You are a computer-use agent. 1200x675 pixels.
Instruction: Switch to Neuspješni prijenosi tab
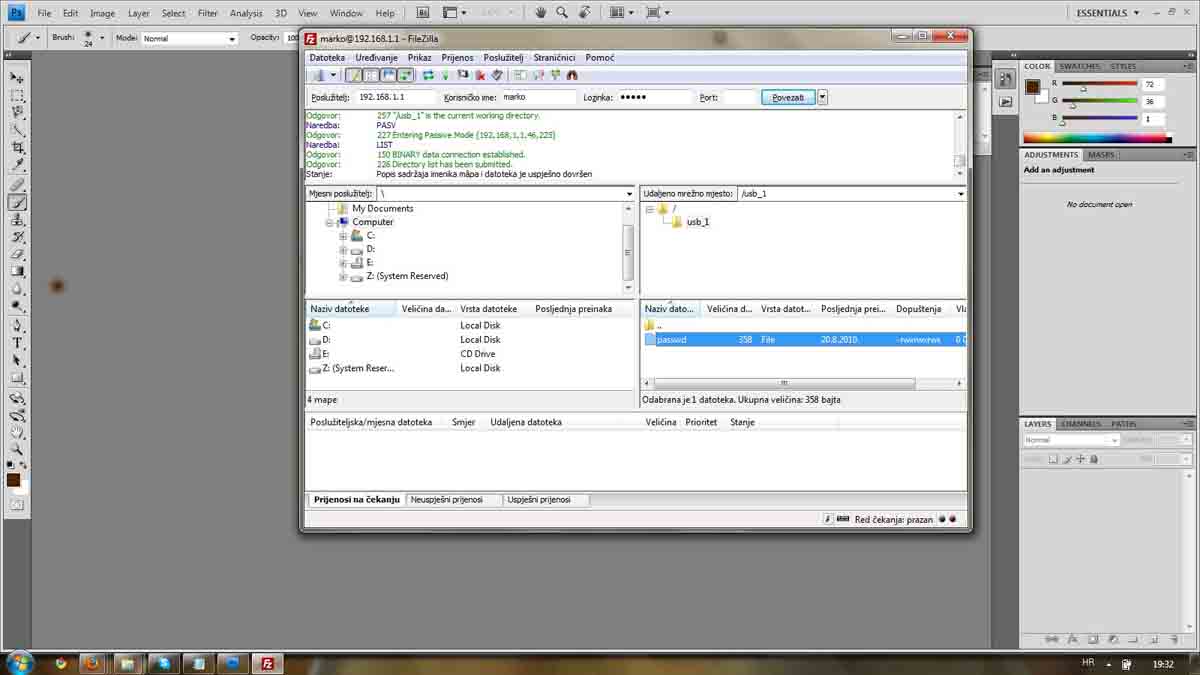pos(445,499)
